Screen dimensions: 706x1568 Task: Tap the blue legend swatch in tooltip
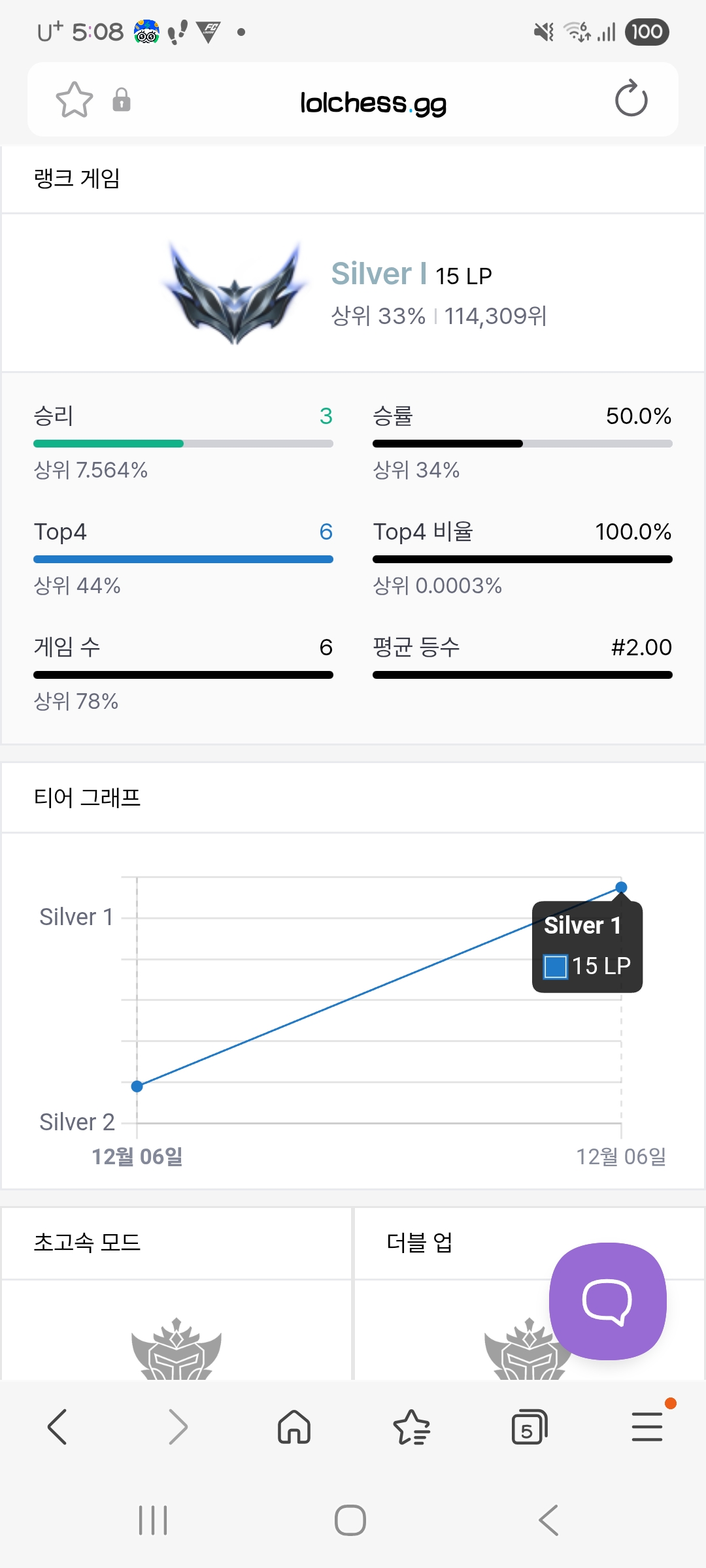pyautogui.click(x=556, y=966)
